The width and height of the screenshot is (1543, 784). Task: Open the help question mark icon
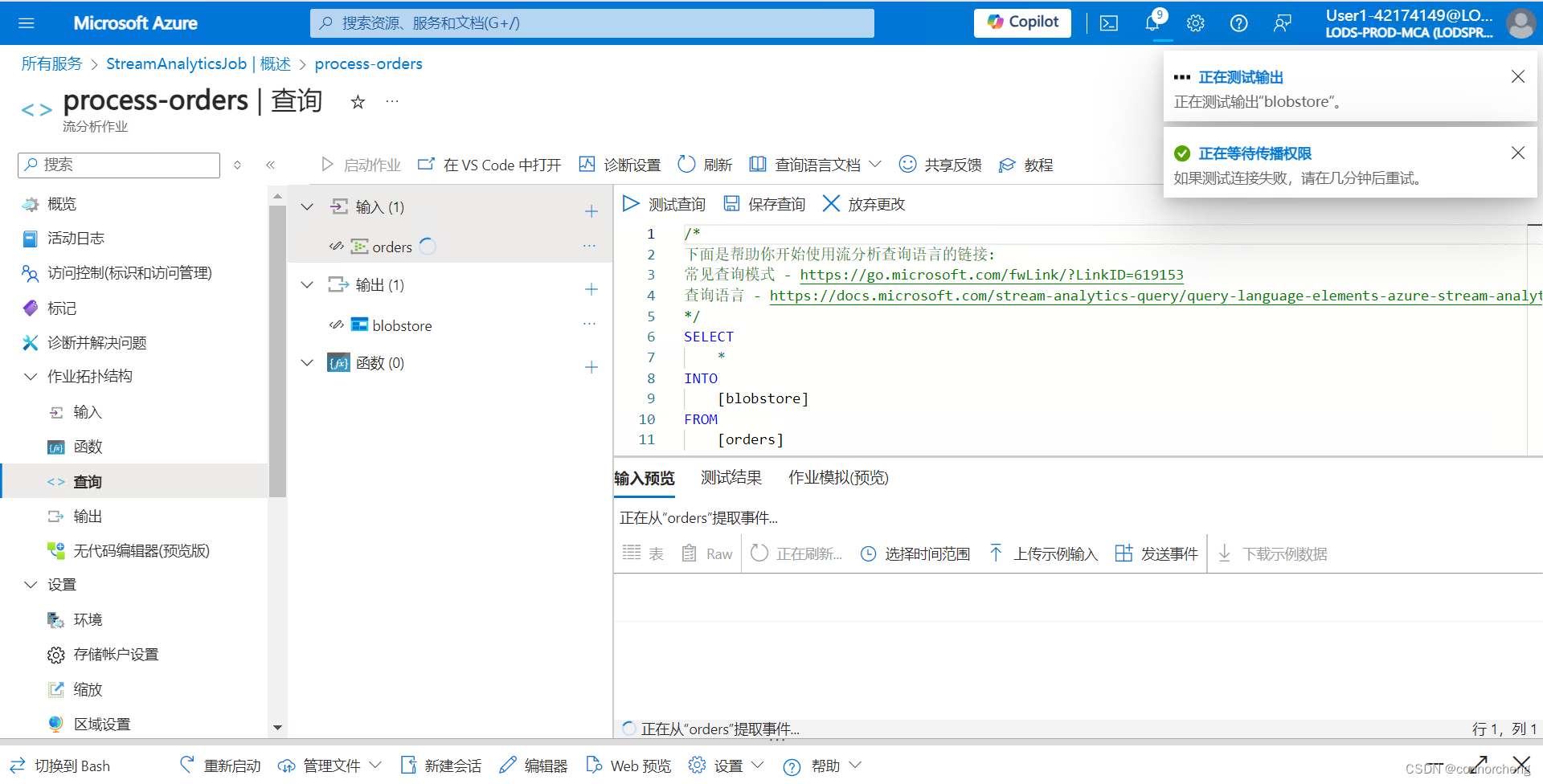tap(1238, 23)
